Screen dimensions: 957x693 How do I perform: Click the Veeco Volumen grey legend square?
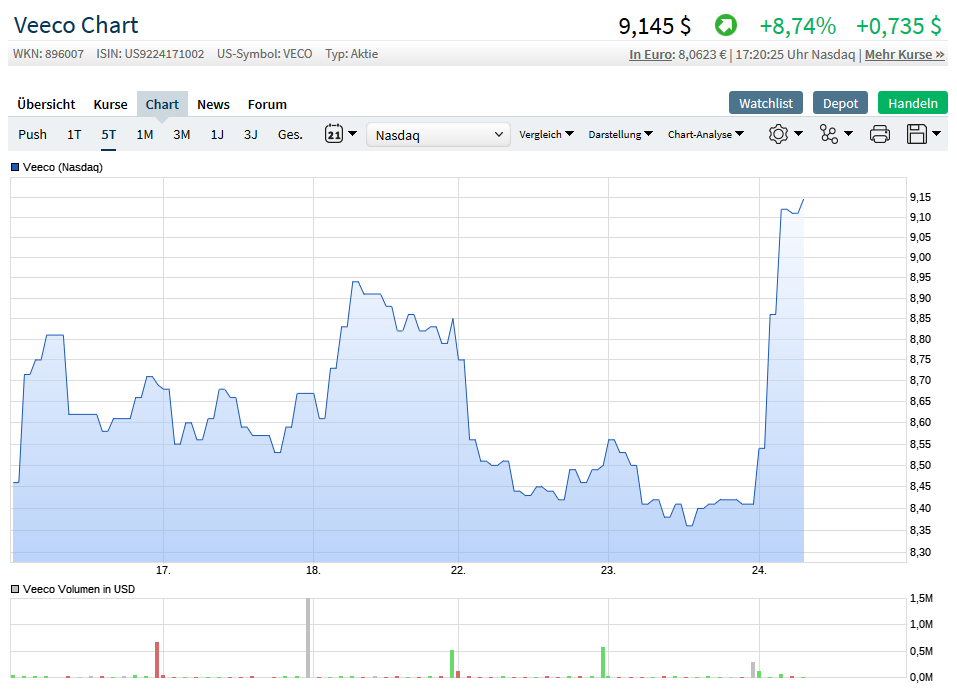point(15,589)
